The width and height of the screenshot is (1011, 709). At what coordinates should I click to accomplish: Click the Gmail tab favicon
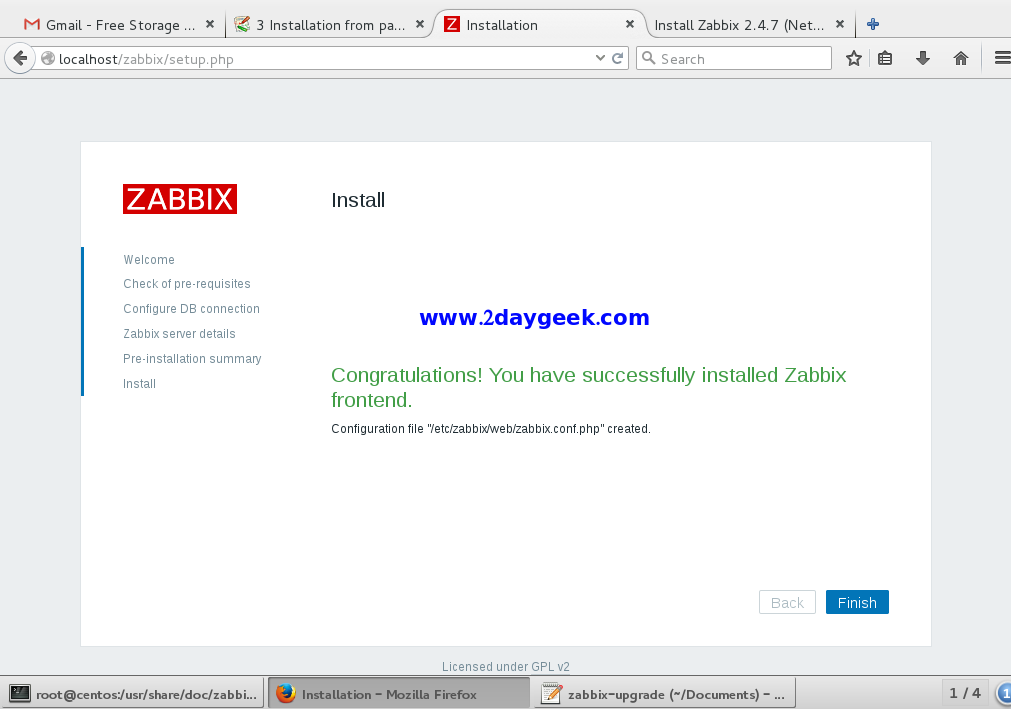[x=32, y=24]
